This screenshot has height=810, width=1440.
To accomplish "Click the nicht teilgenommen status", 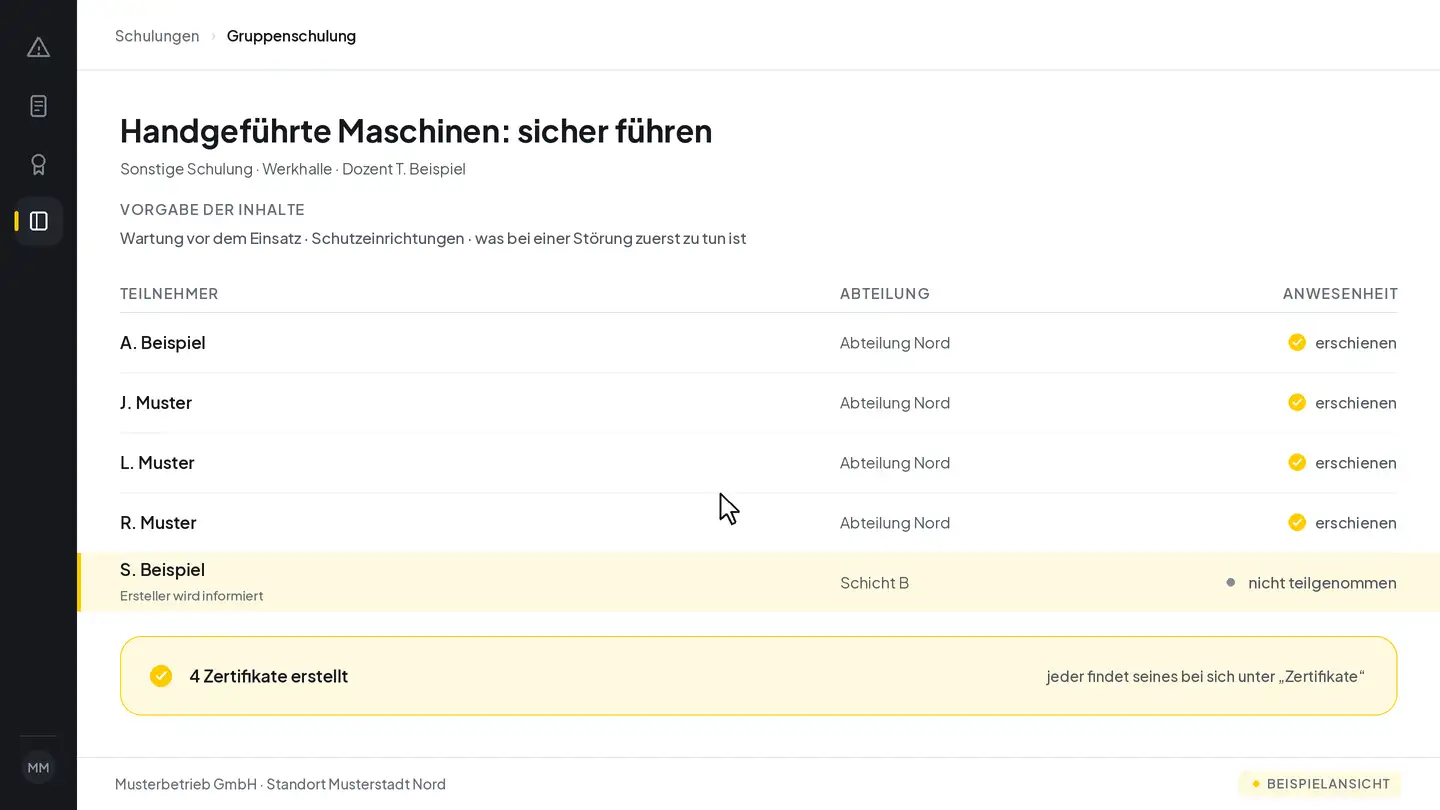I will point(1322,583).
